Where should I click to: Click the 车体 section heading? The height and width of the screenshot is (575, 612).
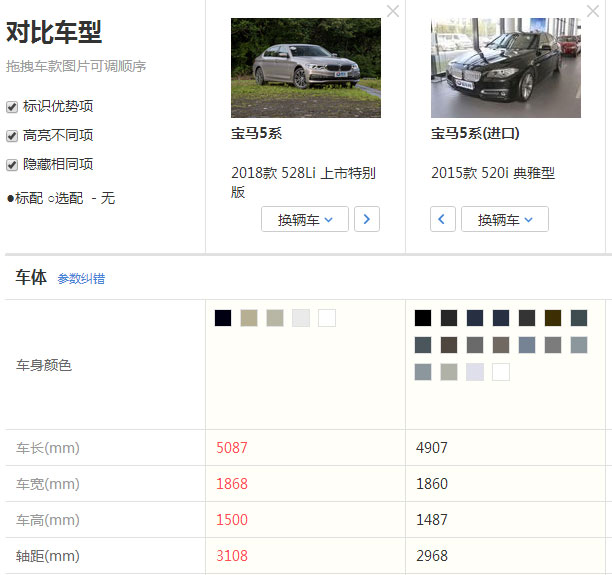click(31, 277)
